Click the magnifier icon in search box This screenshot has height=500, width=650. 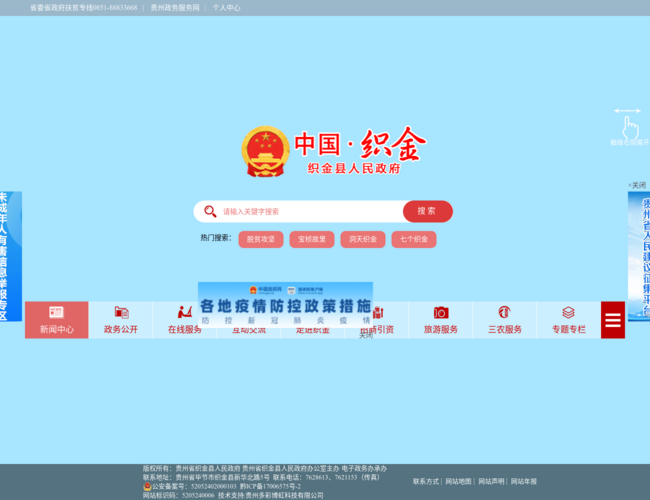(x=210, y=211)
